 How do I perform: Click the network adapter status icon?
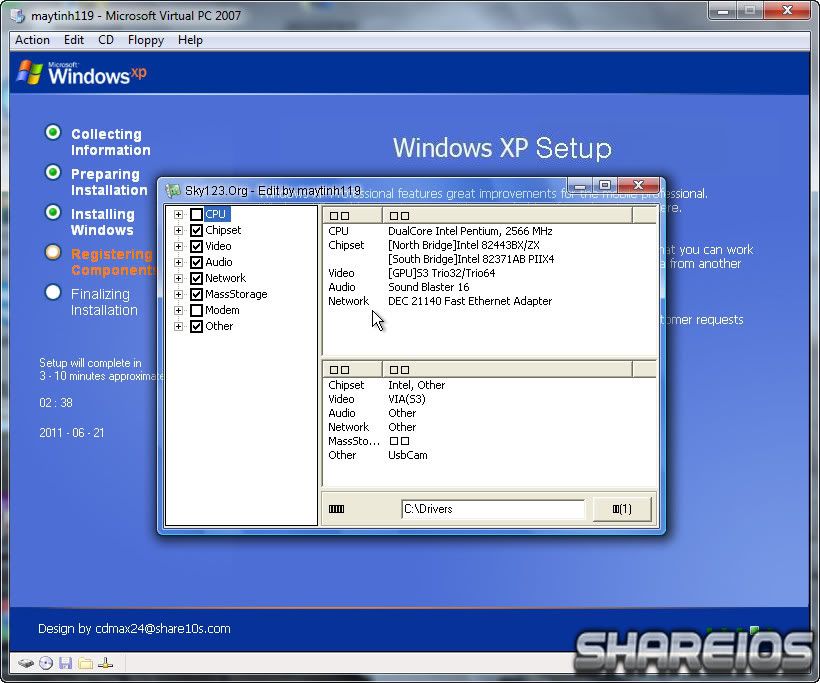106,664
